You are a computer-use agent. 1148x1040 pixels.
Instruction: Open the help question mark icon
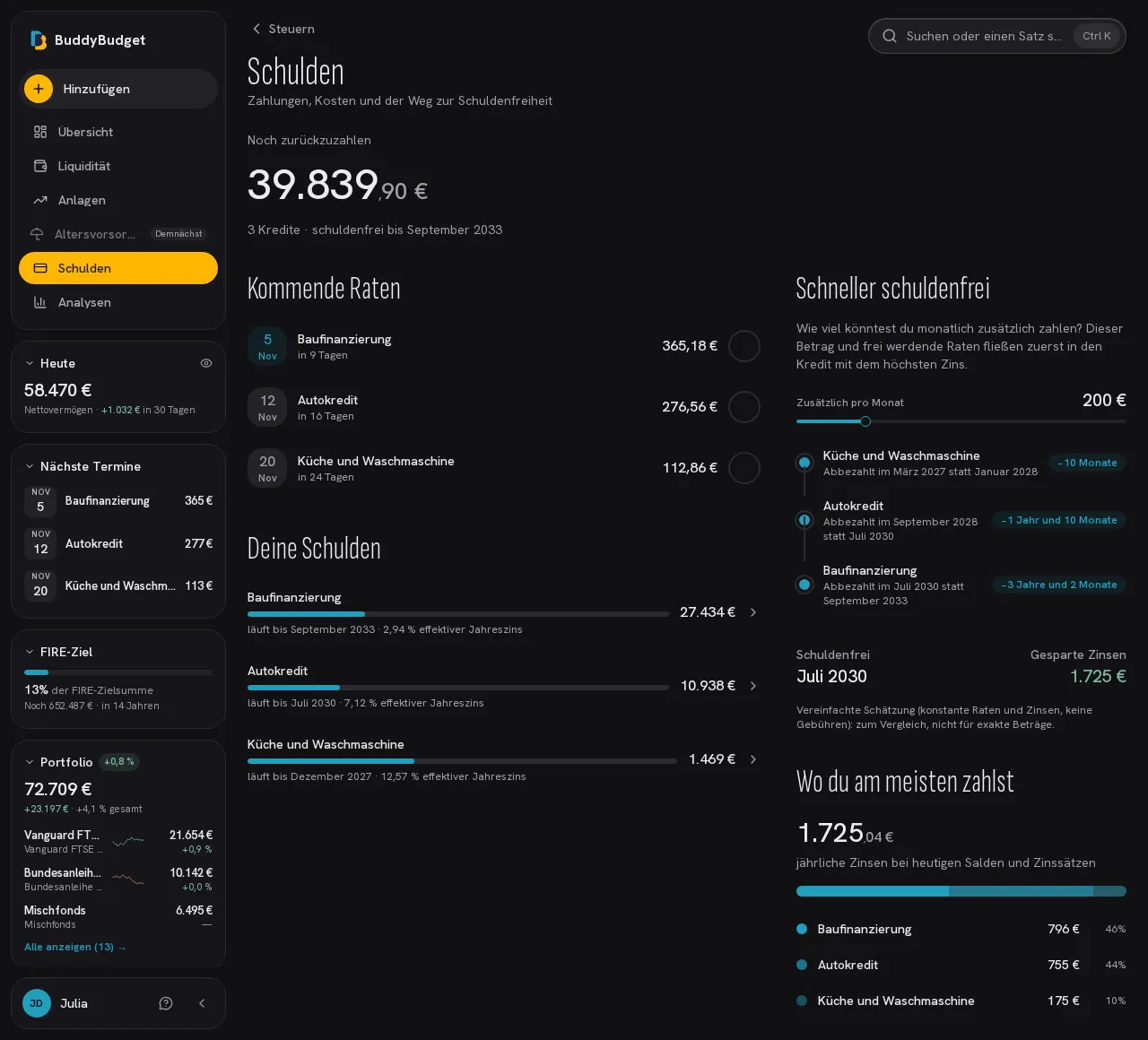(166, 1003)
